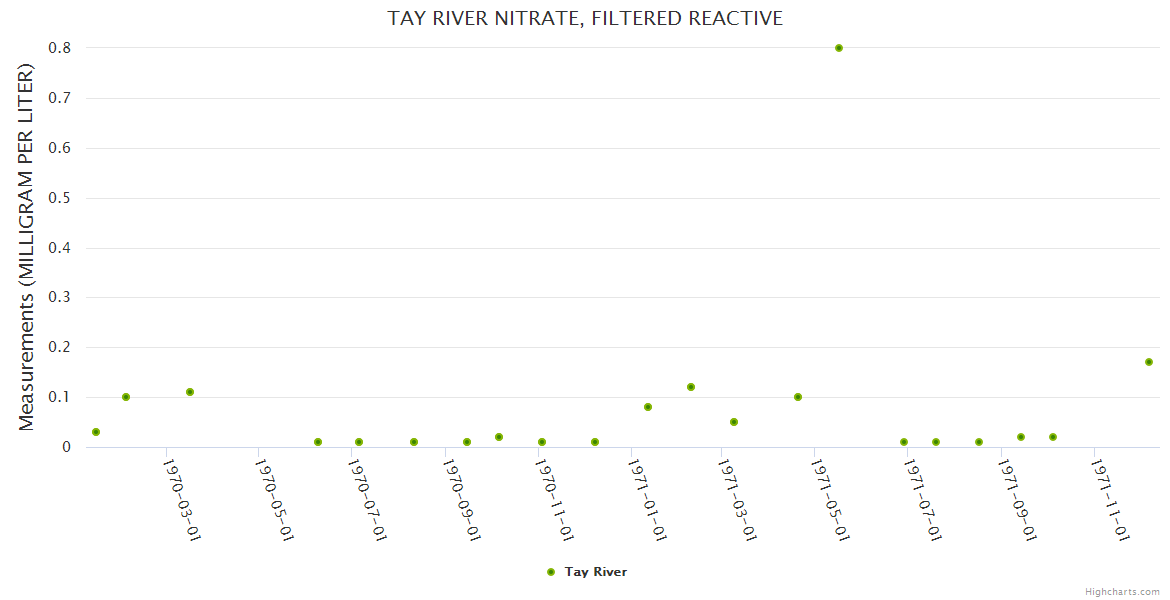Click the 0.08 data point near 1971-01-01
Viewport: 1170px width, 600px height.
(x=648, y=407)
